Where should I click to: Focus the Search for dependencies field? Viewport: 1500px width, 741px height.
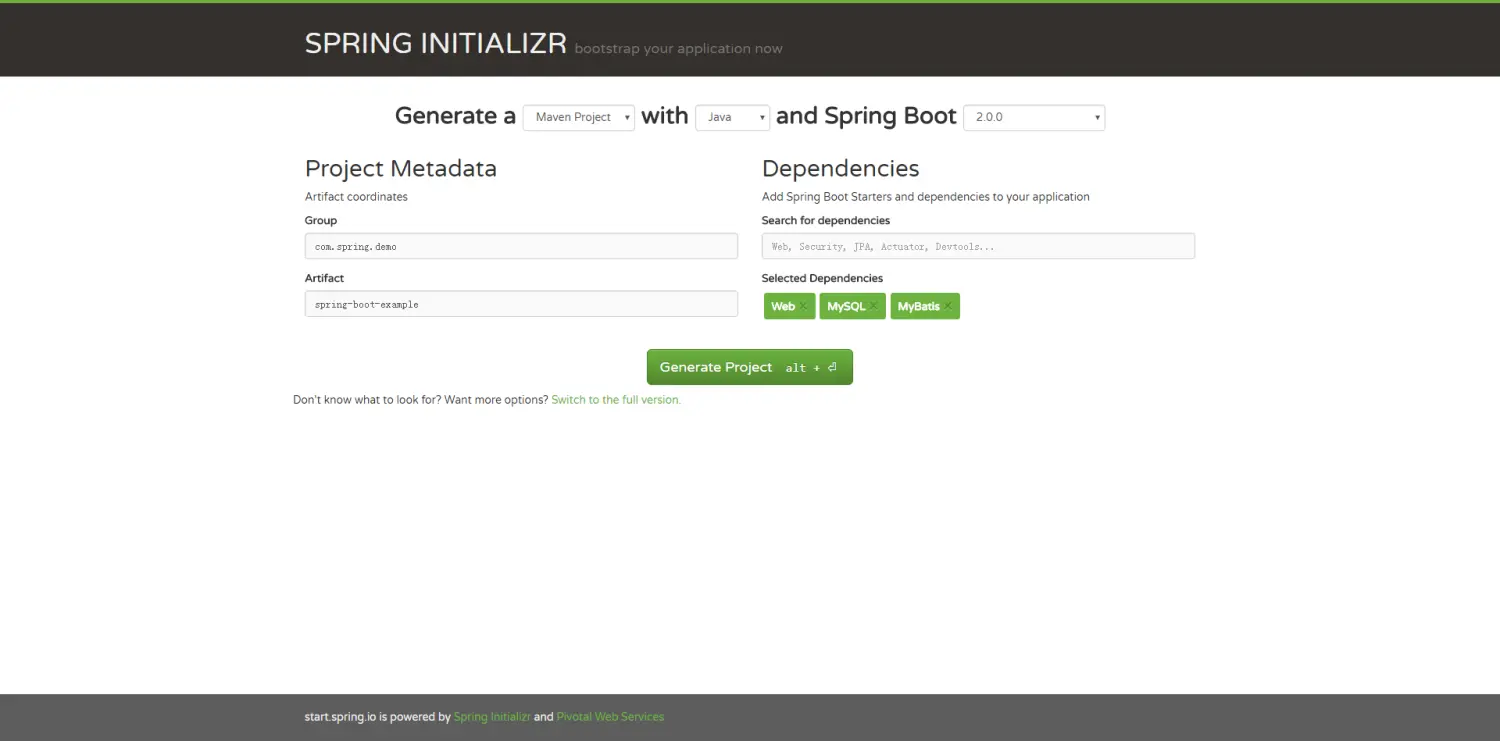coord(978,246)
